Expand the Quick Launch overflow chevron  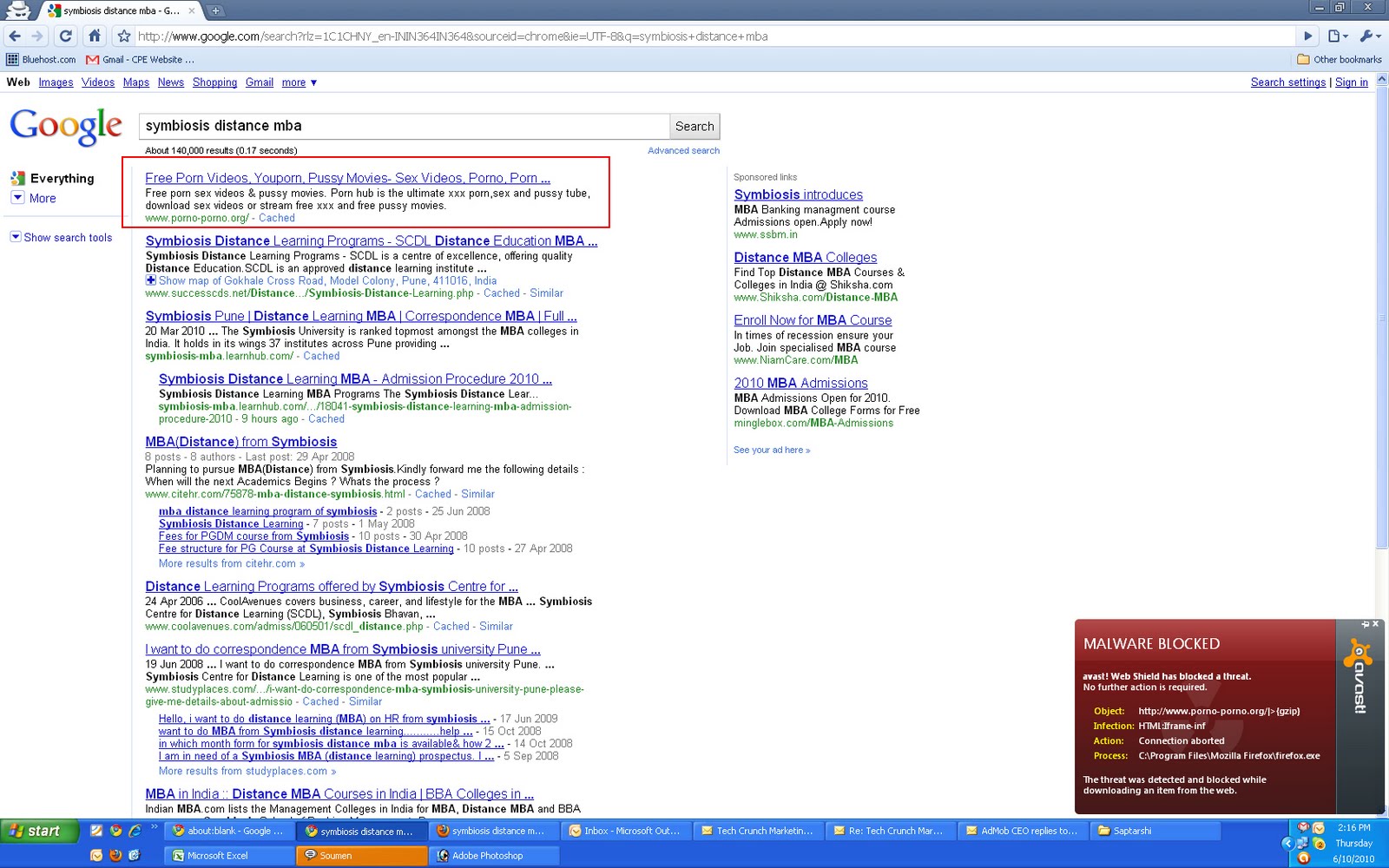[154, 826]
